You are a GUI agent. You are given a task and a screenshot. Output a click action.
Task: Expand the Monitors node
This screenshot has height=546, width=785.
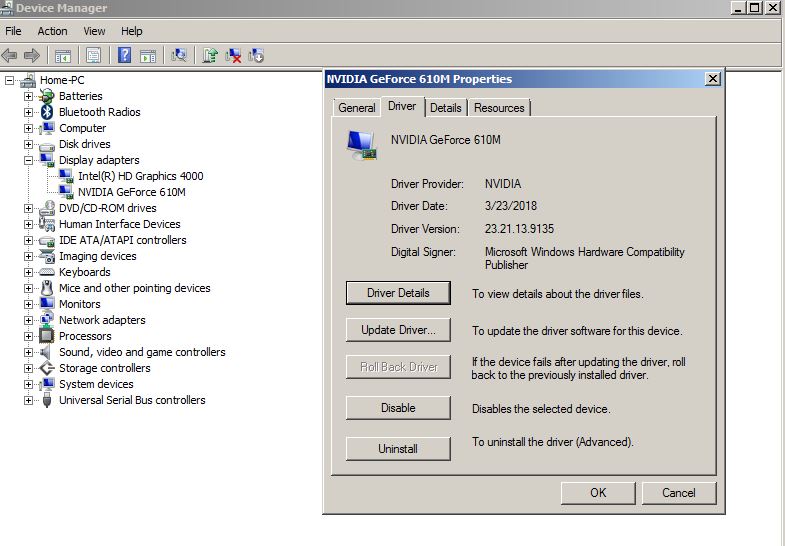[28, 304]
